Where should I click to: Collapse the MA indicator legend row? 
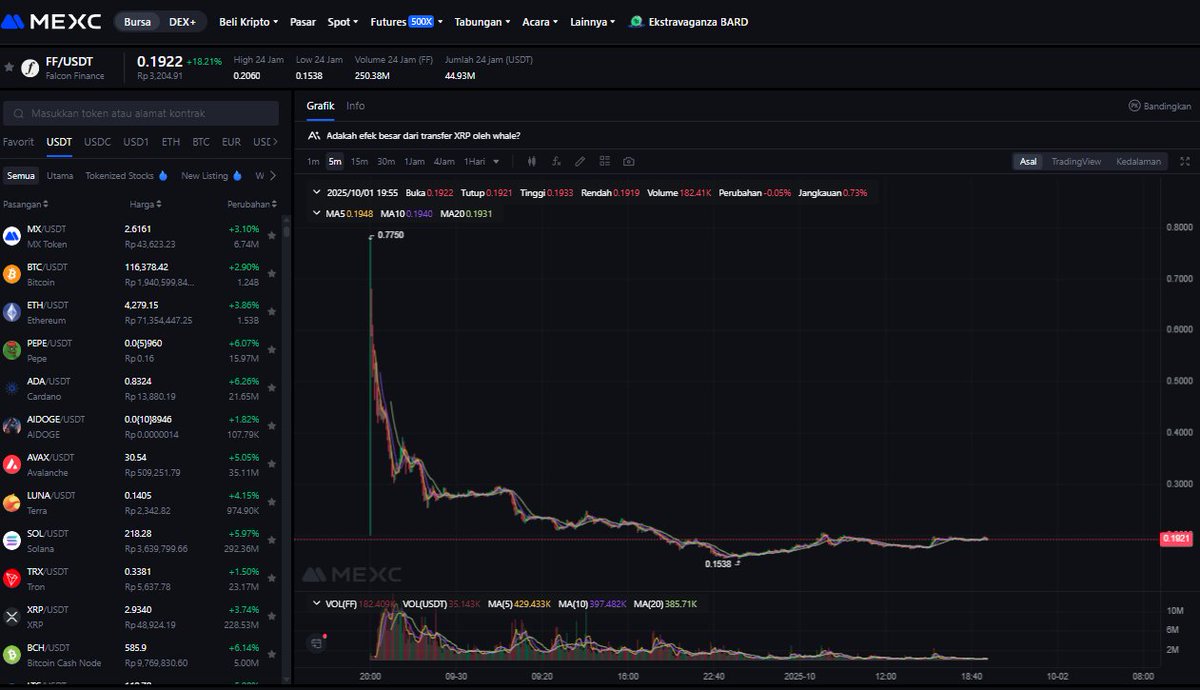[x=317, y=213]
